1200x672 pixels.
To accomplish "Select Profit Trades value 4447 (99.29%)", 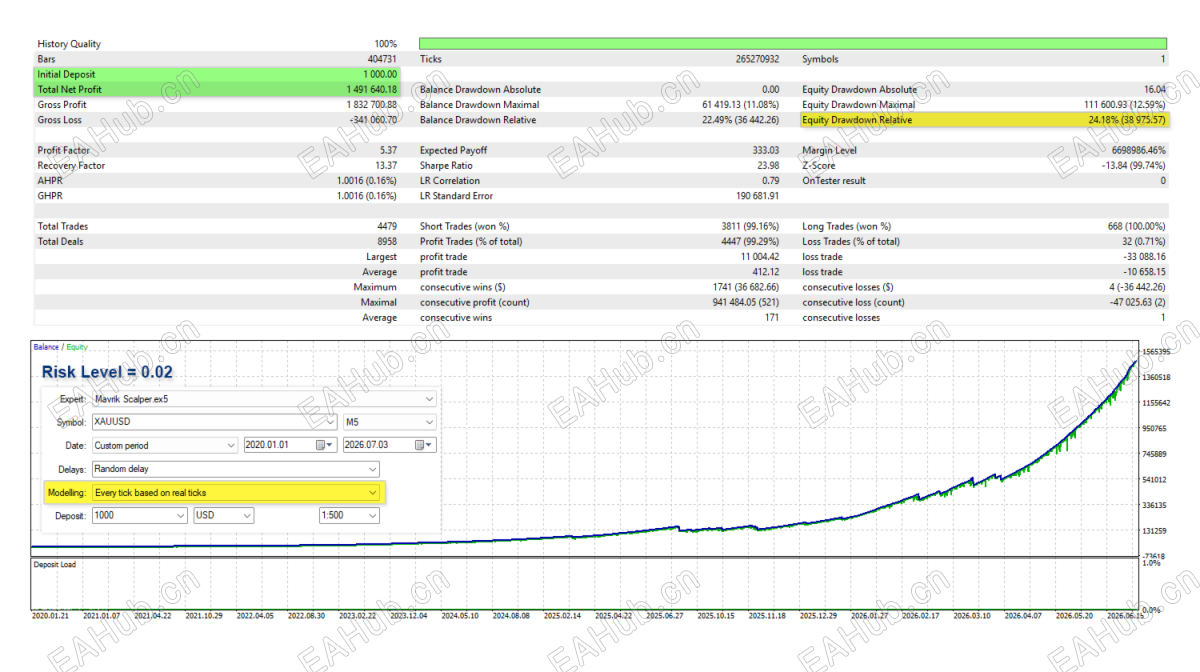I will [x=751, y=242].
